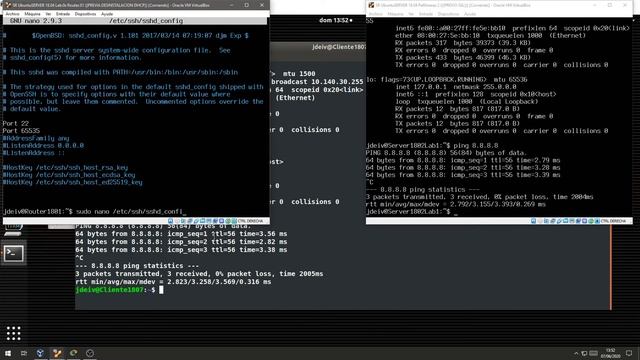
Task: Click the active VirtualBox VM taskbar icon
Action: click(x=57, y=353)
